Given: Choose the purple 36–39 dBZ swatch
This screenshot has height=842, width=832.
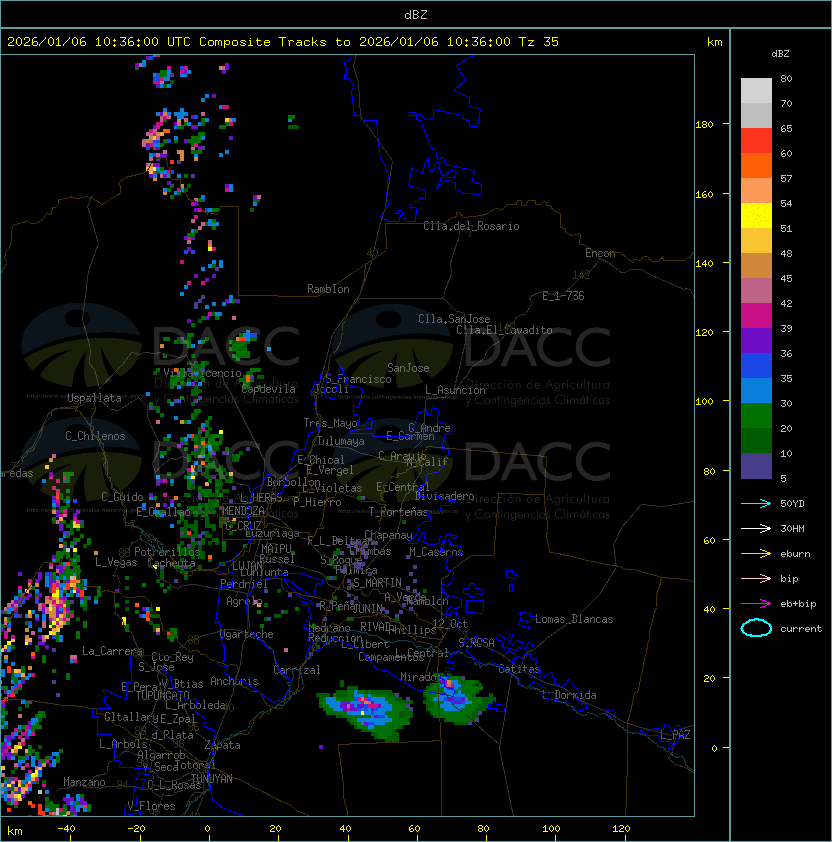Looking at the screenshot, I should pos(756,340).
